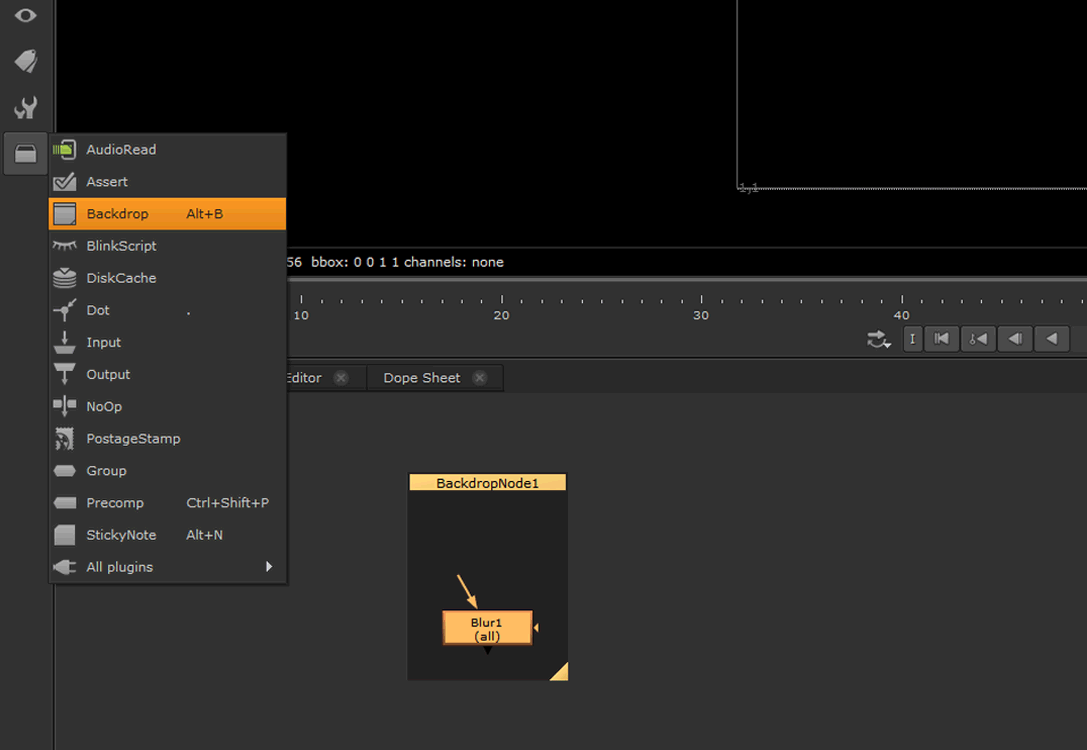1087x750 pixels.
Task: Click the Other nodes toolbar icon
Action: [x=26, y=154]
